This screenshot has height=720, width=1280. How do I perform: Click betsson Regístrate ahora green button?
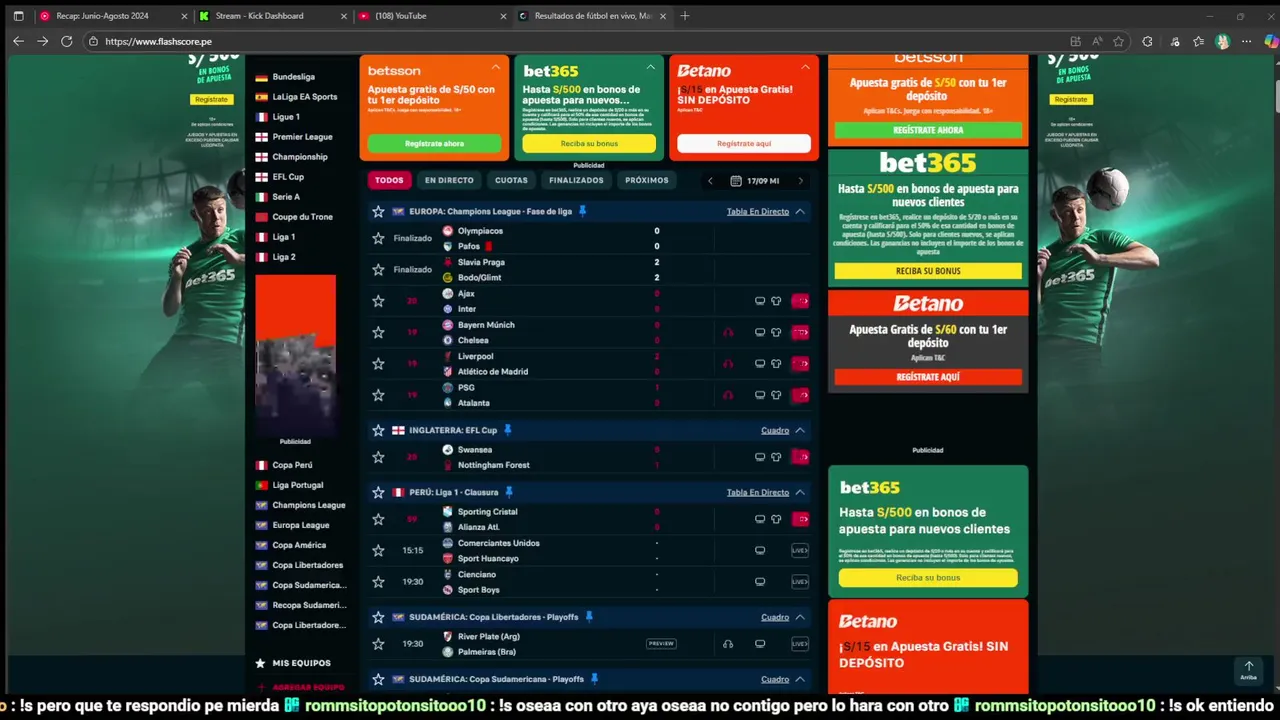click(434, 144)
